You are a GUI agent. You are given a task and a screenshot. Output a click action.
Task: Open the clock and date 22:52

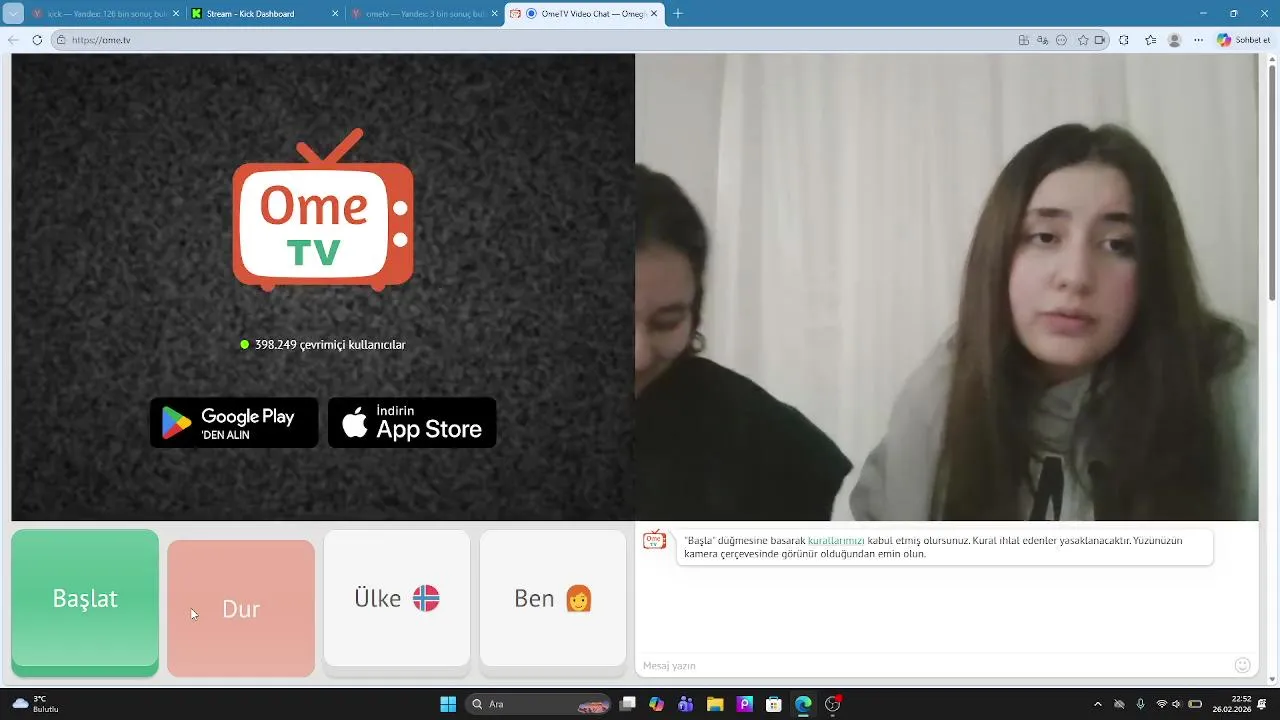tap(1232, 704)
